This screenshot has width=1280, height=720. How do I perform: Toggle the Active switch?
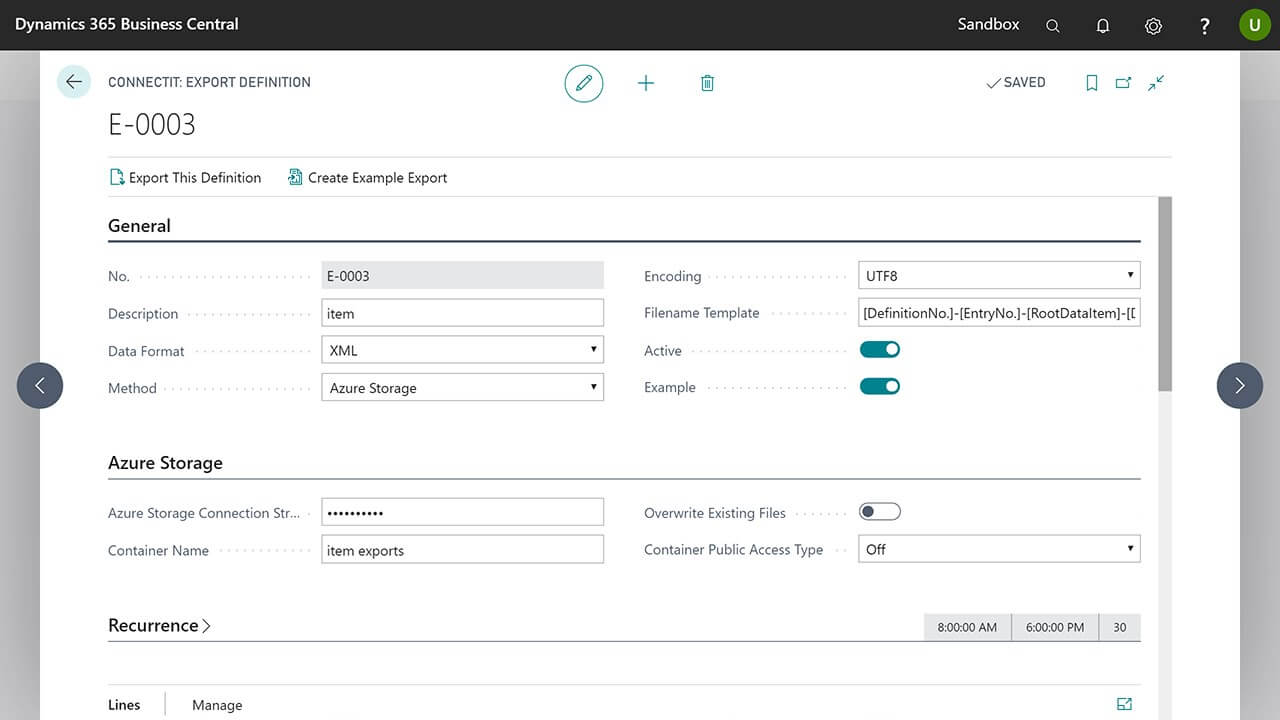coord(880,350)
